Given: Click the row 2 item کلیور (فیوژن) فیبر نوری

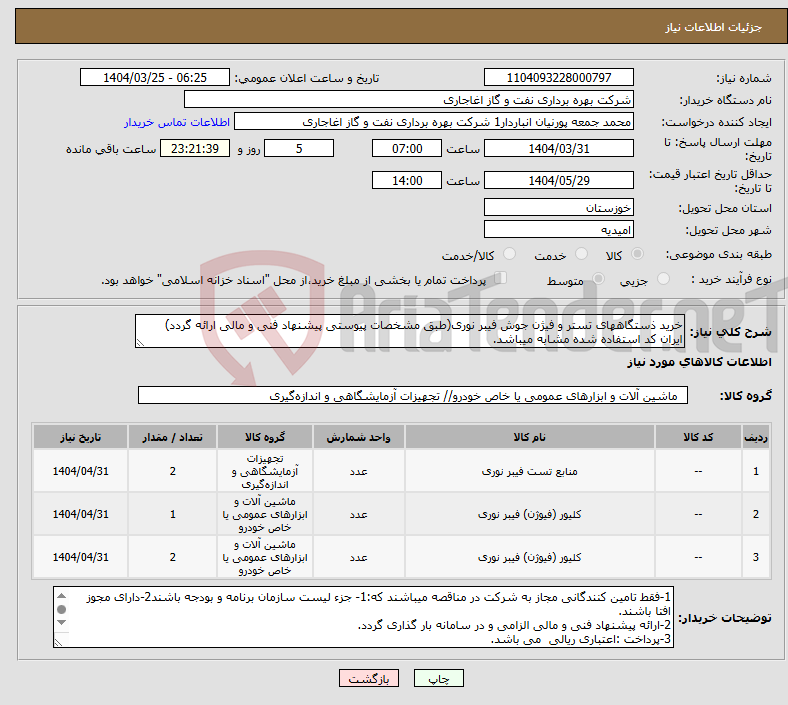Looking at the screenshot, I should pos(530,515).
